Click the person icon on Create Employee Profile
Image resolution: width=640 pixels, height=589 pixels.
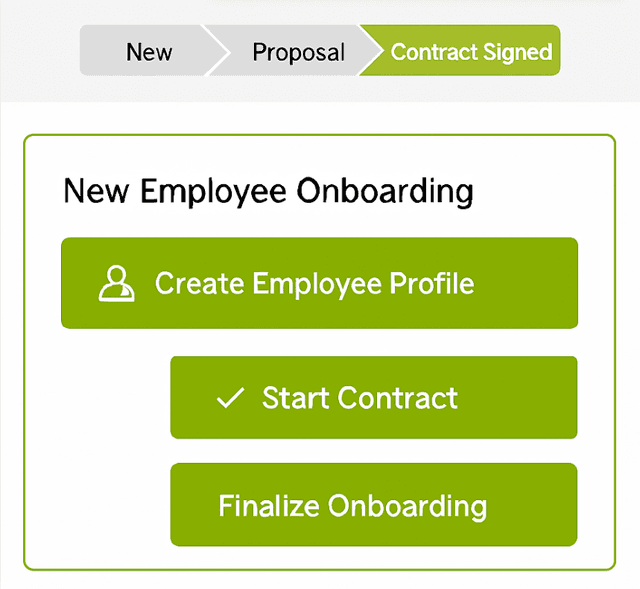click(x=117, y=284)
